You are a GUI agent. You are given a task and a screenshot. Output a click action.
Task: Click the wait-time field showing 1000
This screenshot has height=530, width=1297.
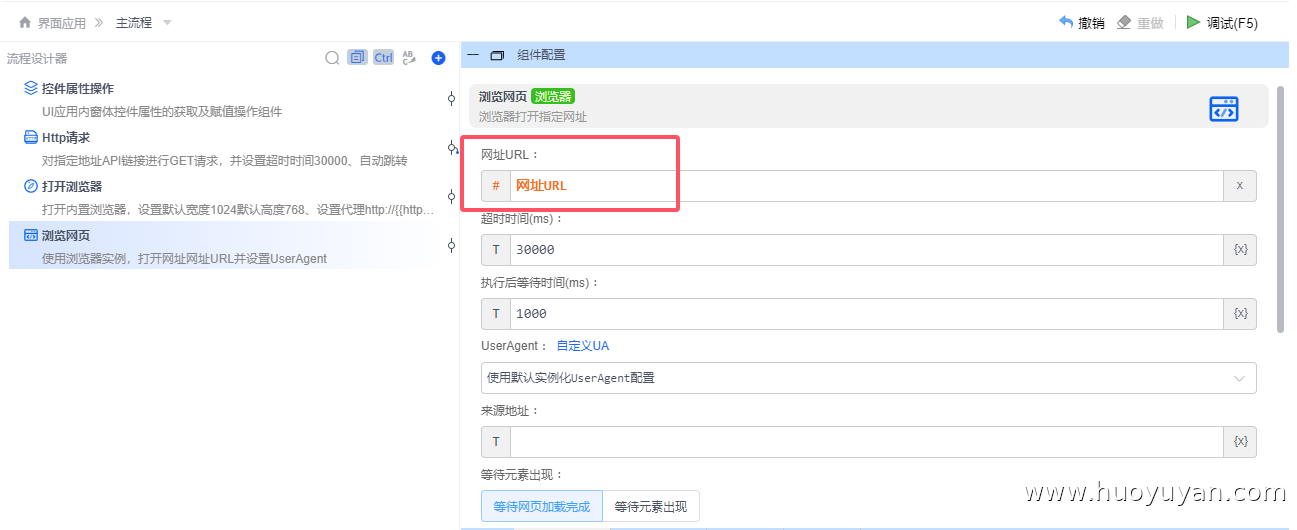(x=867, y=314)
